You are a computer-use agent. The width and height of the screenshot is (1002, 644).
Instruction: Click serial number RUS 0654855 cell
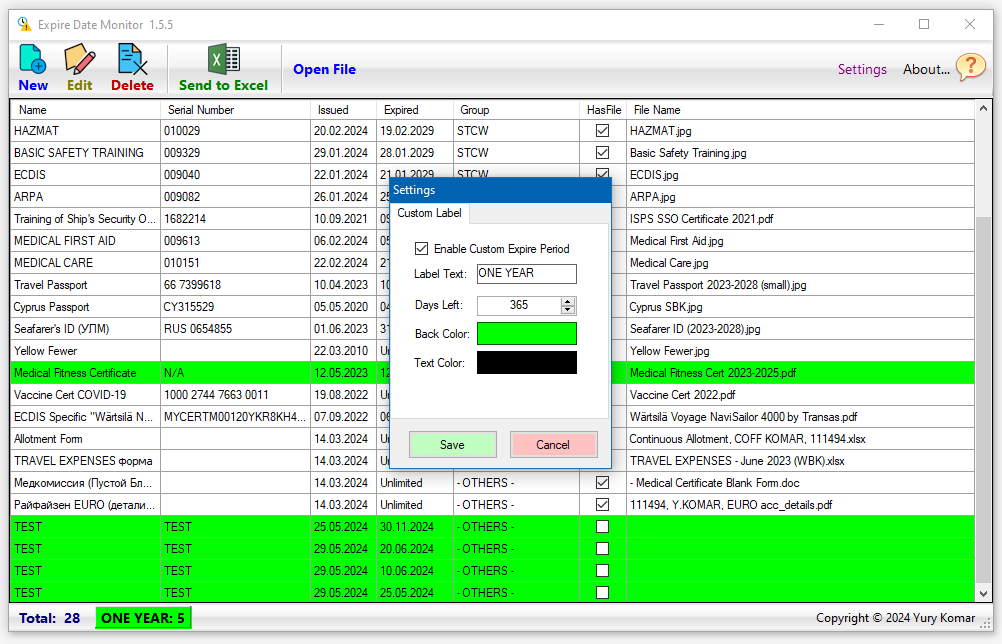(x=235, y=329)
